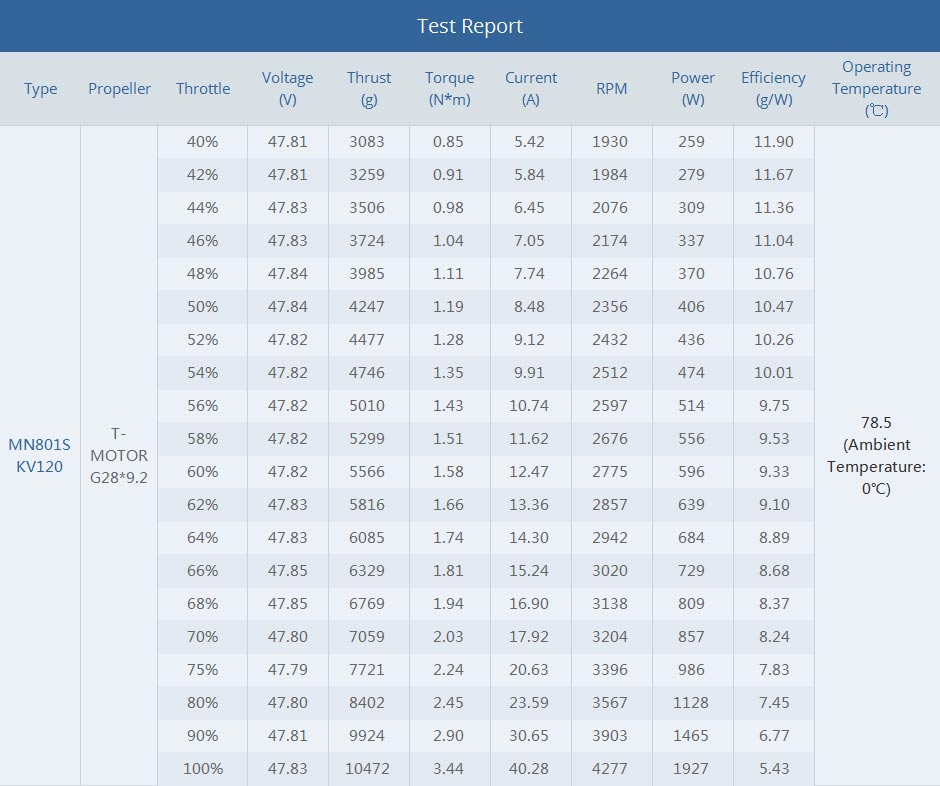Click the MN801S KV120 type cell

40,455
